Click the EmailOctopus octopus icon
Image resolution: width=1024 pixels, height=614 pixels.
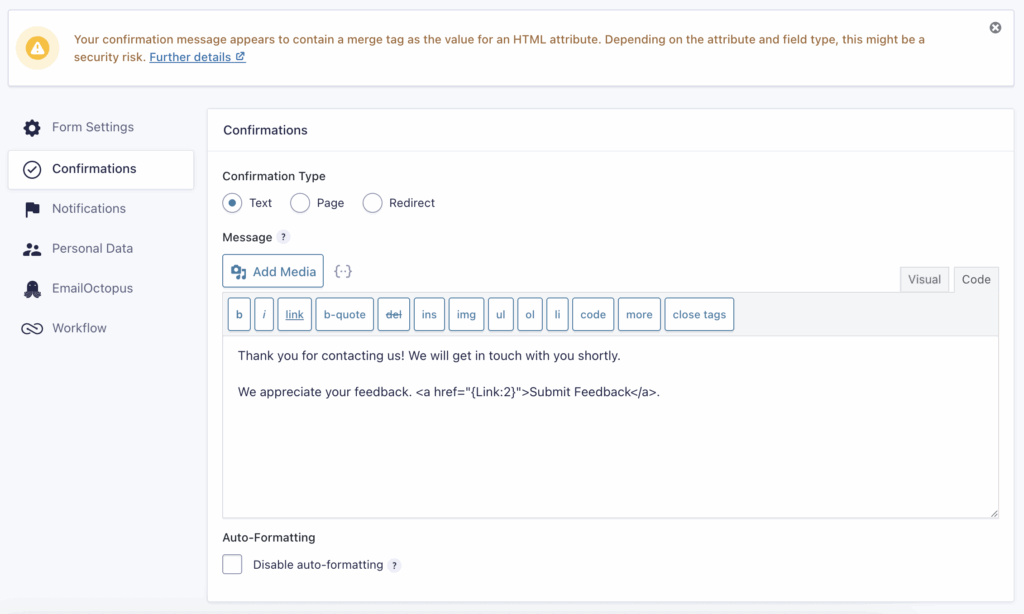click(32, 289)
